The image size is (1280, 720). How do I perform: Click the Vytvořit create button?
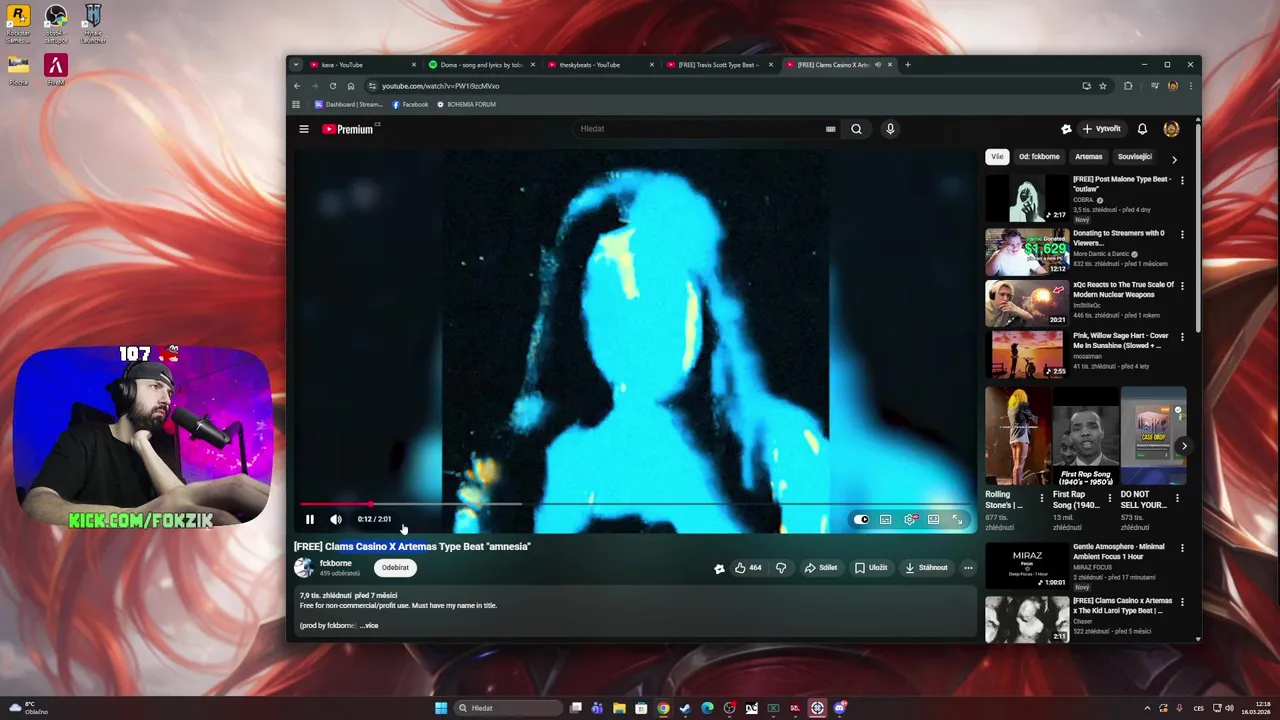(x=1103, y=129)
